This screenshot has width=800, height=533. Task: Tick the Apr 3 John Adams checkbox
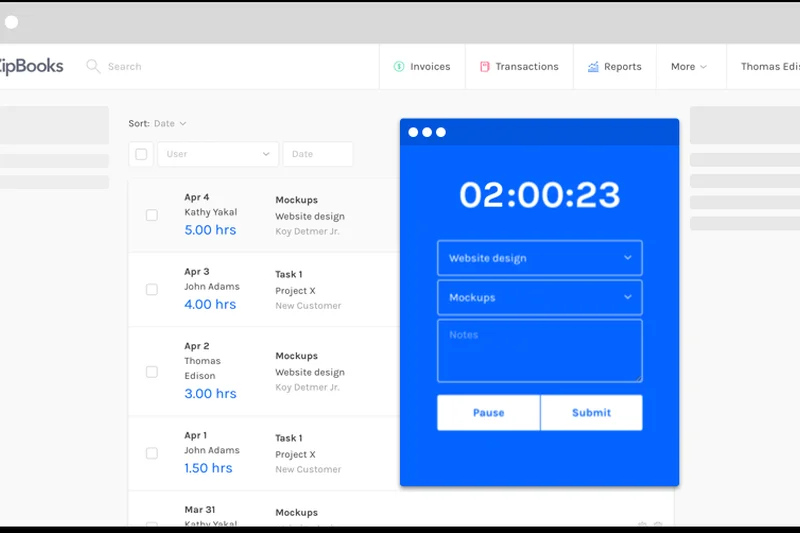[x=152, y=290]
